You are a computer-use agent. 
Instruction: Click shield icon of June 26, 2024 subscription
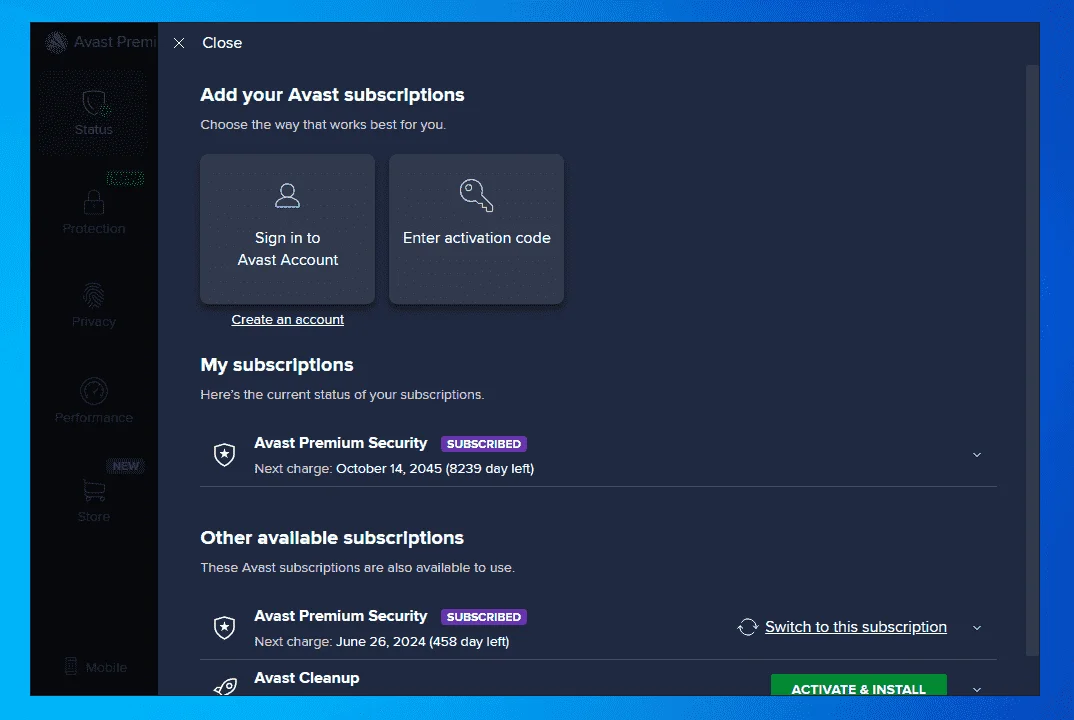point(225,628)
